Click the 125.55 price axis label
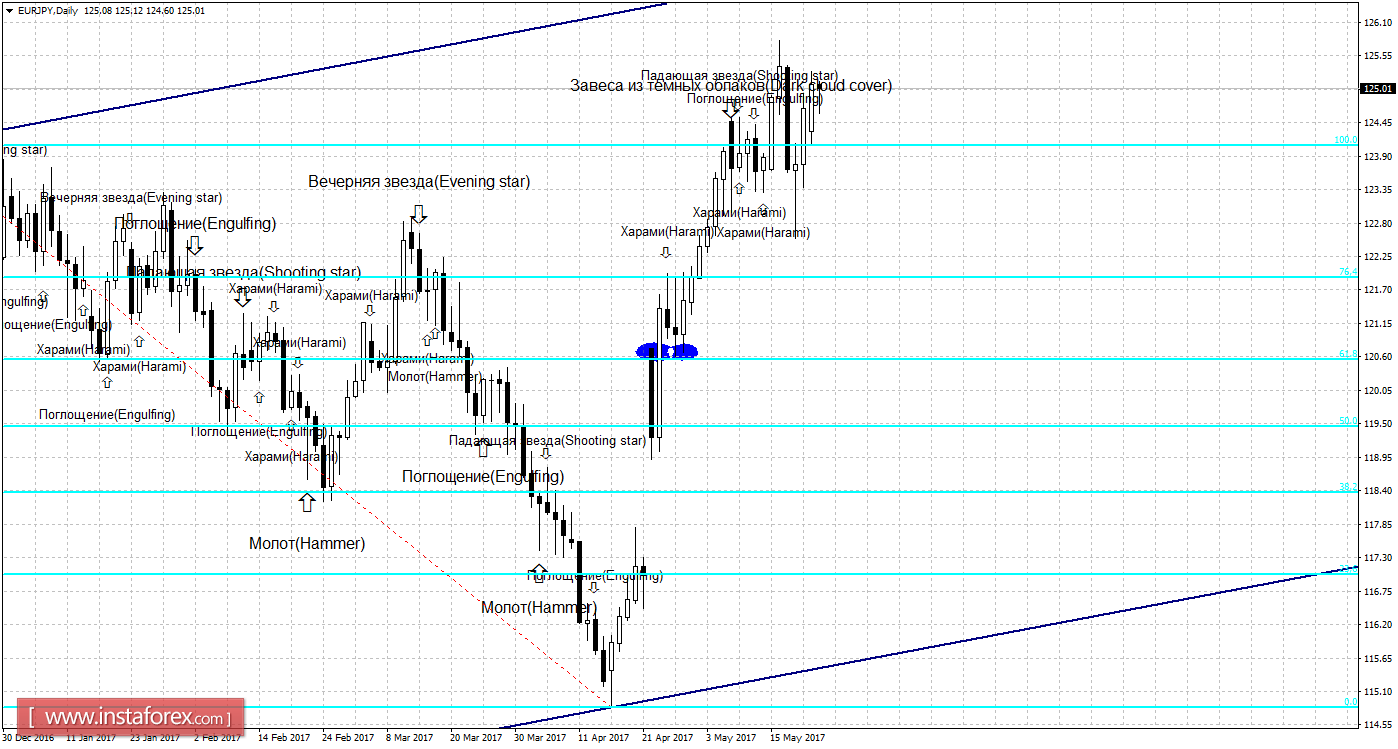The image size is (1398, 749). (x=1378, y=56)
